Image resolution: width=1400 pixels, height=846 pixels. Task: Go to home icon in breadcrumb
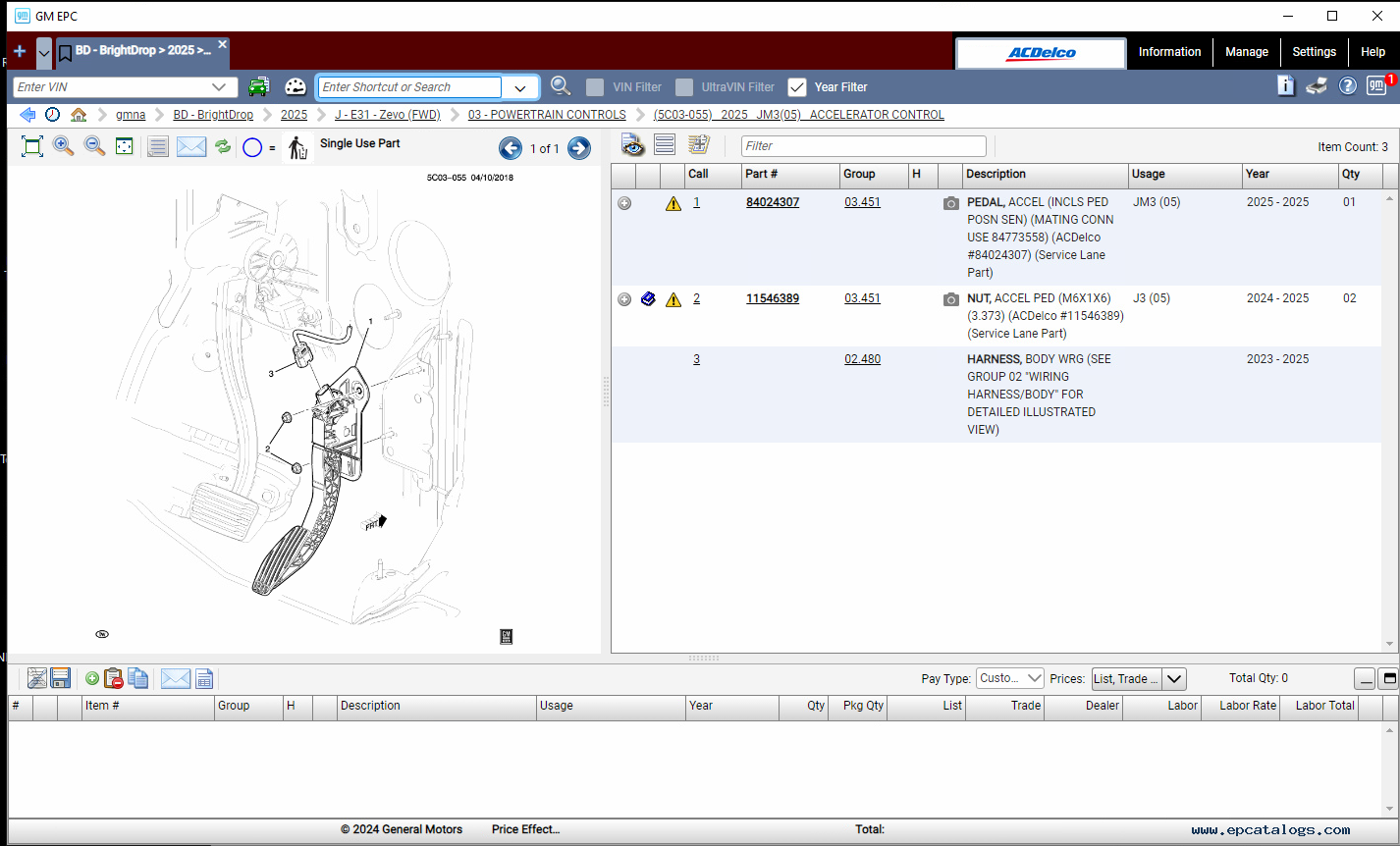coord(79,115)
